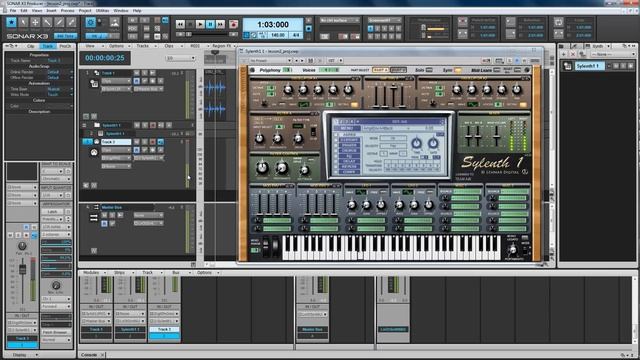The height and width of the screenshot is (360, 640).
Task: Click the Synth tab in the browser panel
Action: click(598, 46)
